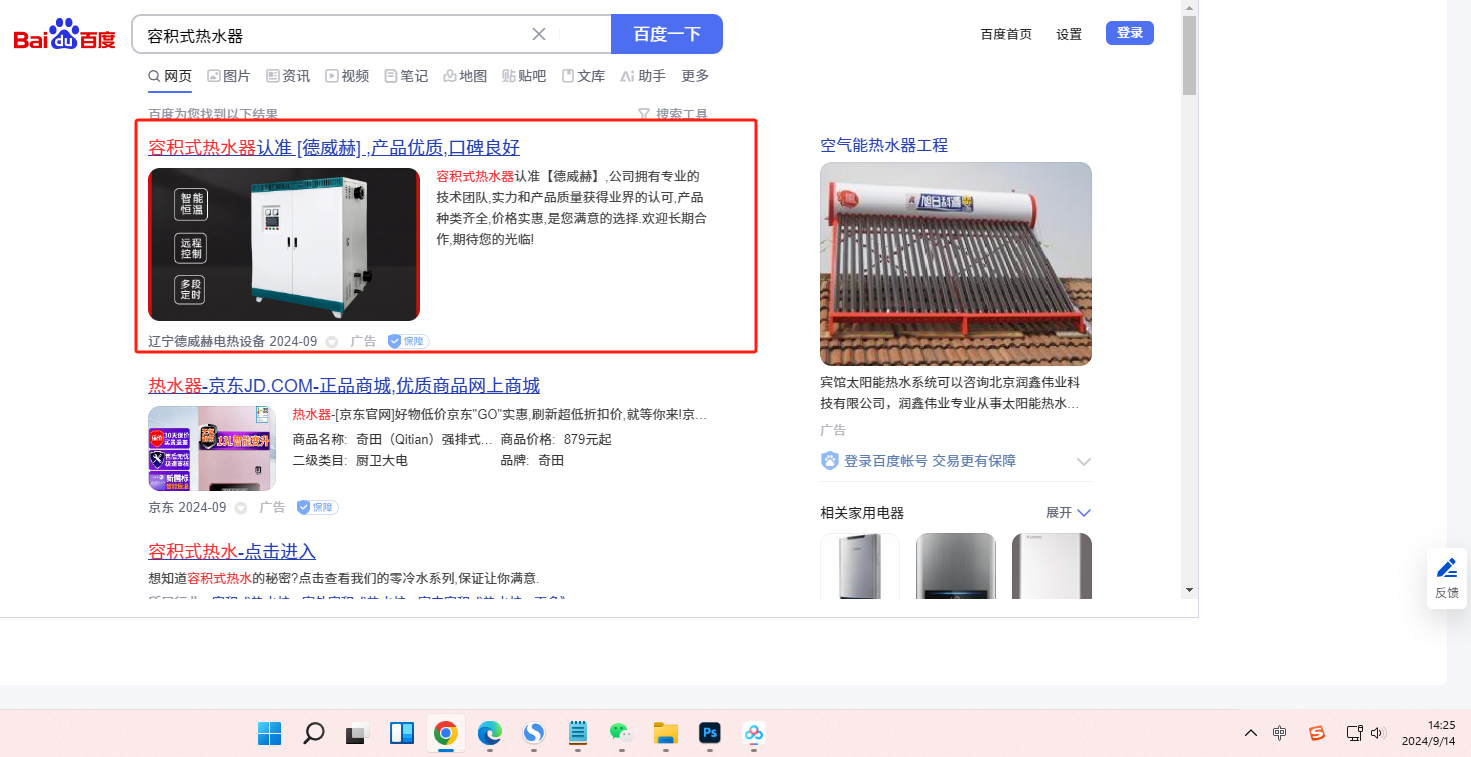Viewport: 1471px width, 757px height.
Task: Click the last 相关家用电器 thumbnail
Action: pyautogui.click(x=1052, y=566)
